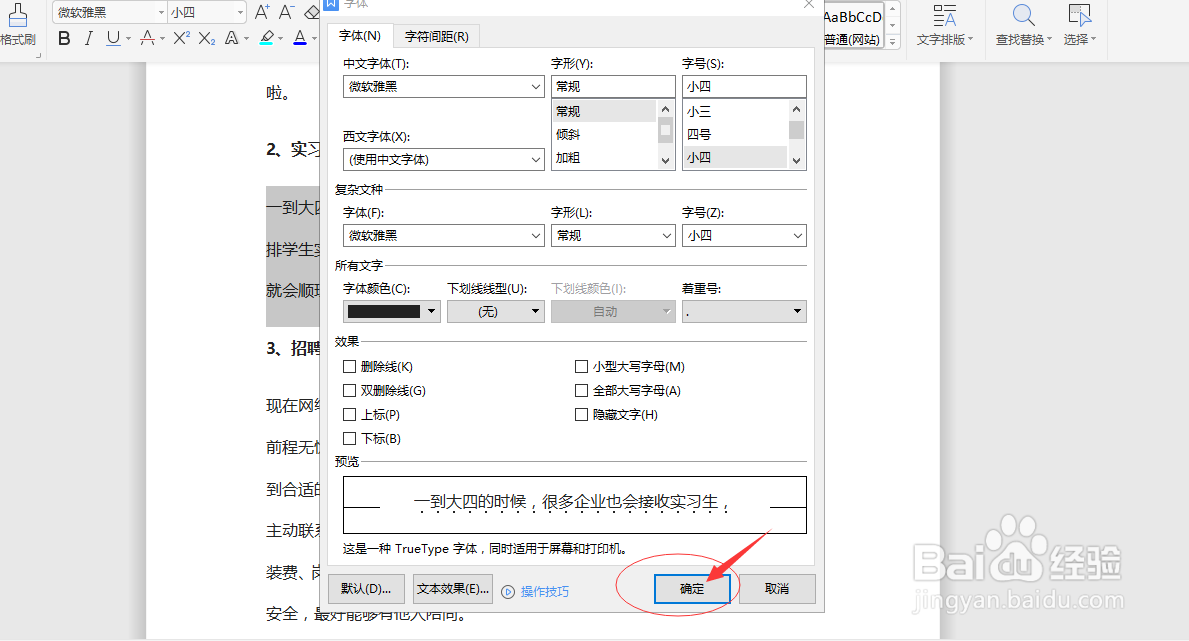Apply italic formatting
The height and width of the screenshot is (641, 1189).
86,38
